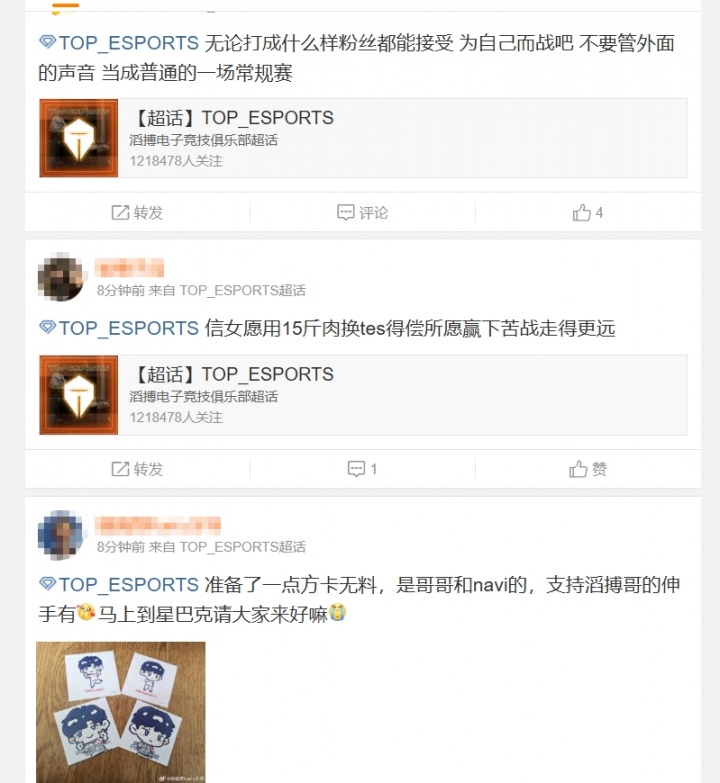Click diamond super-topic icon in first post

pyautogui.click(x=47, y=42)
